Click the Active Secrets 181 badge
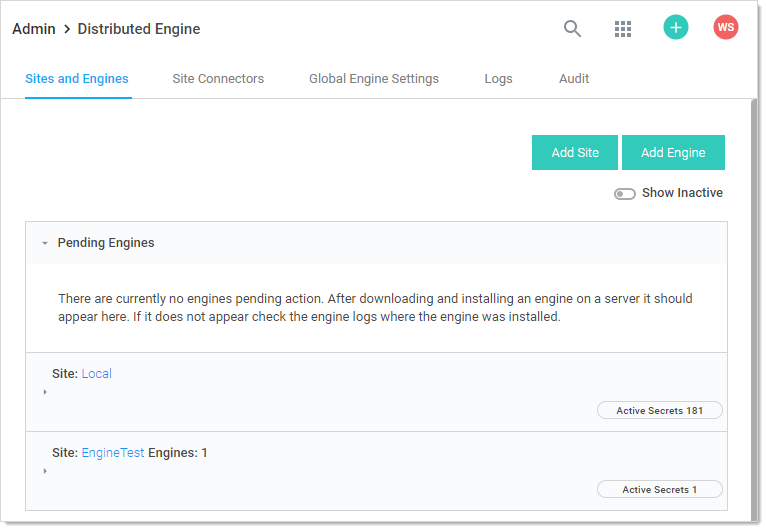Screen dimensions: 766x530 [x=659, y=411]
